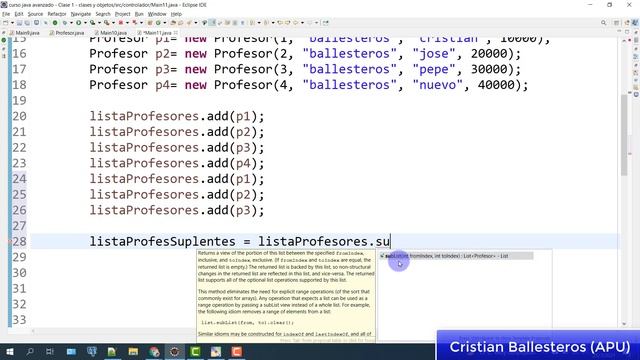Open the Windows Start menu
Screen dimensions: 640x360
9,351
